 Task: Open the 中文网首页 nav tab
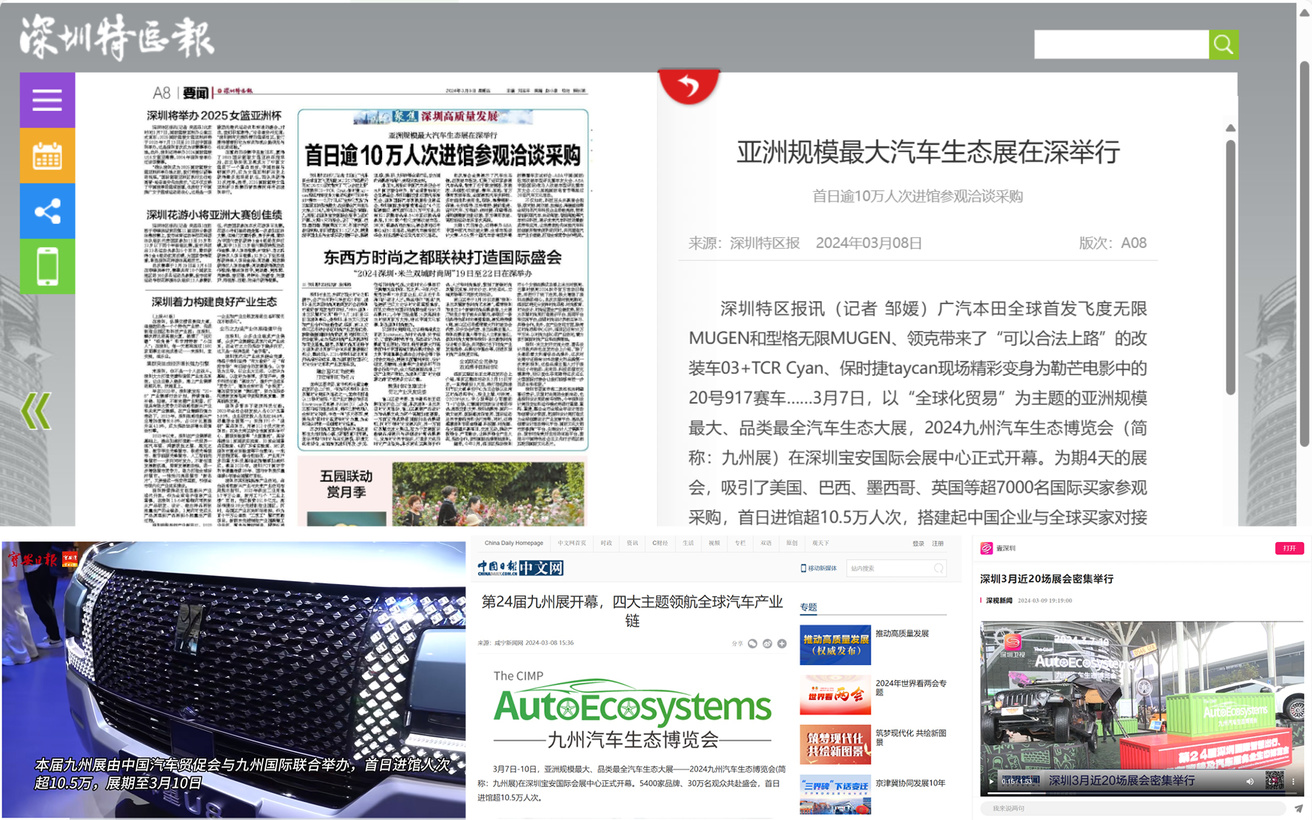(572, 543)
